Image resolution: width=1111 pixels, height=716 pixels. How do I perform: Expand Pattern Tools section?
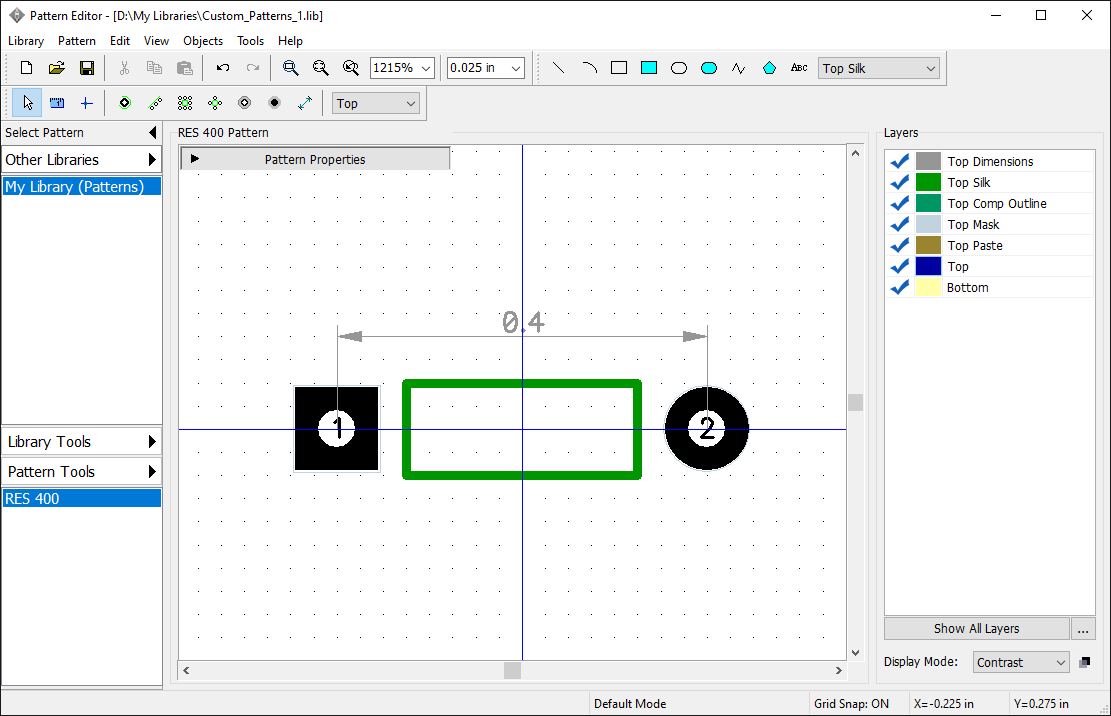[81, 472]
